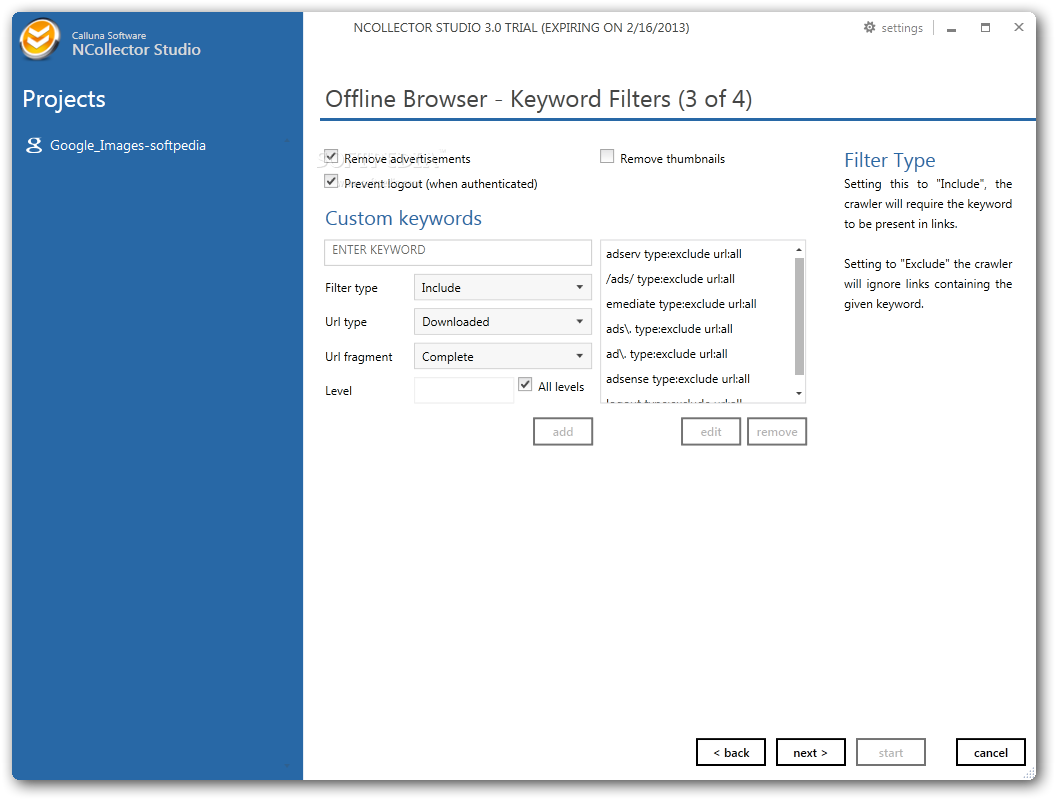The height and width of the screenshot is (800, 1056).
Task: Click the keyword list scrollbar thumb
Action: 799,316
